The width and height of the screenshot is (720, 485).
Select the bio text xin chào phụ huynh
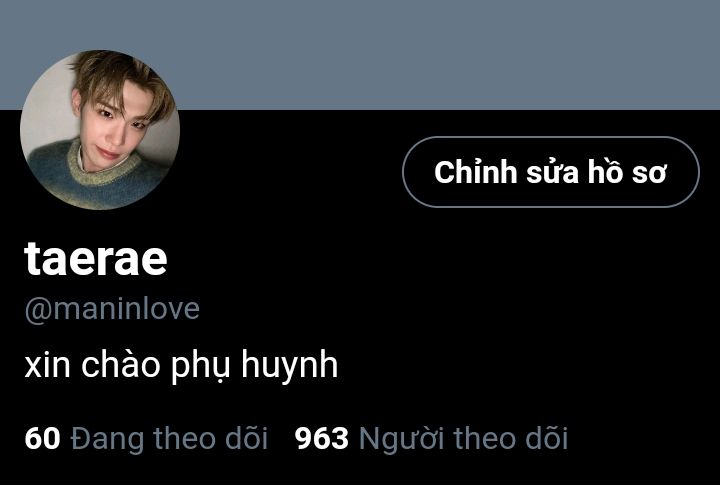tap(181, 366)
